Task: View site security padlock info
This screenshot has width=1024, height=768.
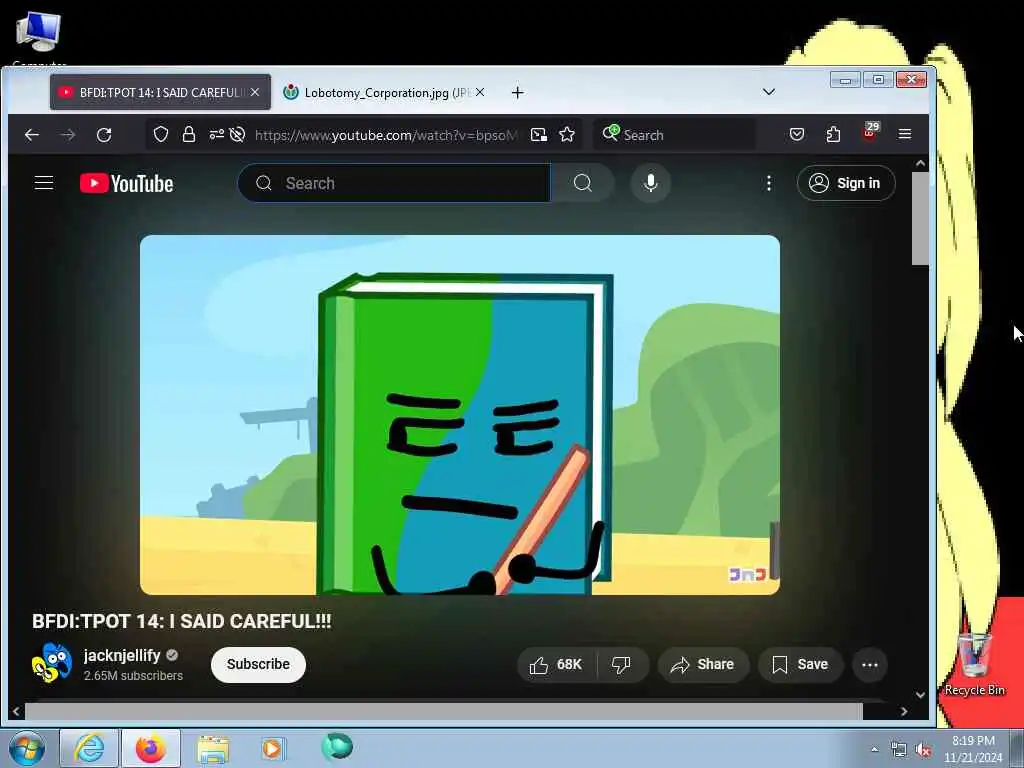Action: 189,135
